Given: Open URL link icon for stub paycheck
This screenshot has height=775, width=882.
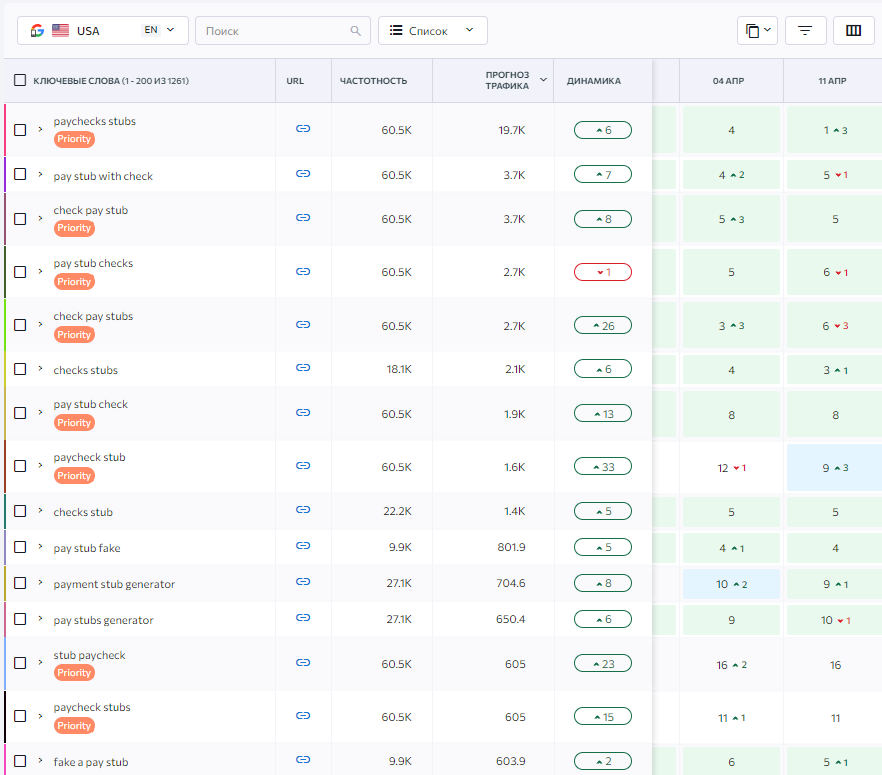Looking at the screenshot, I should [x=303, y=663].
